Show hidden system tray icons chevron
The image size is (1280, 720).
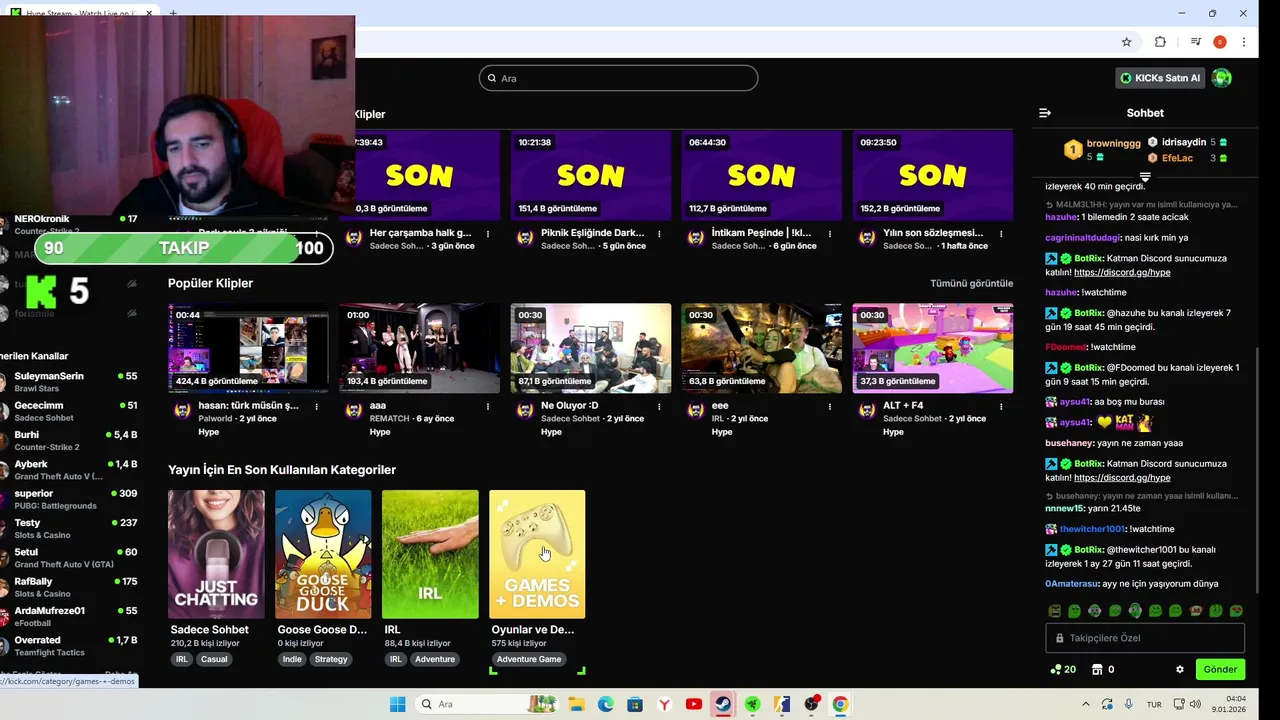click(x=1086, y=704)
